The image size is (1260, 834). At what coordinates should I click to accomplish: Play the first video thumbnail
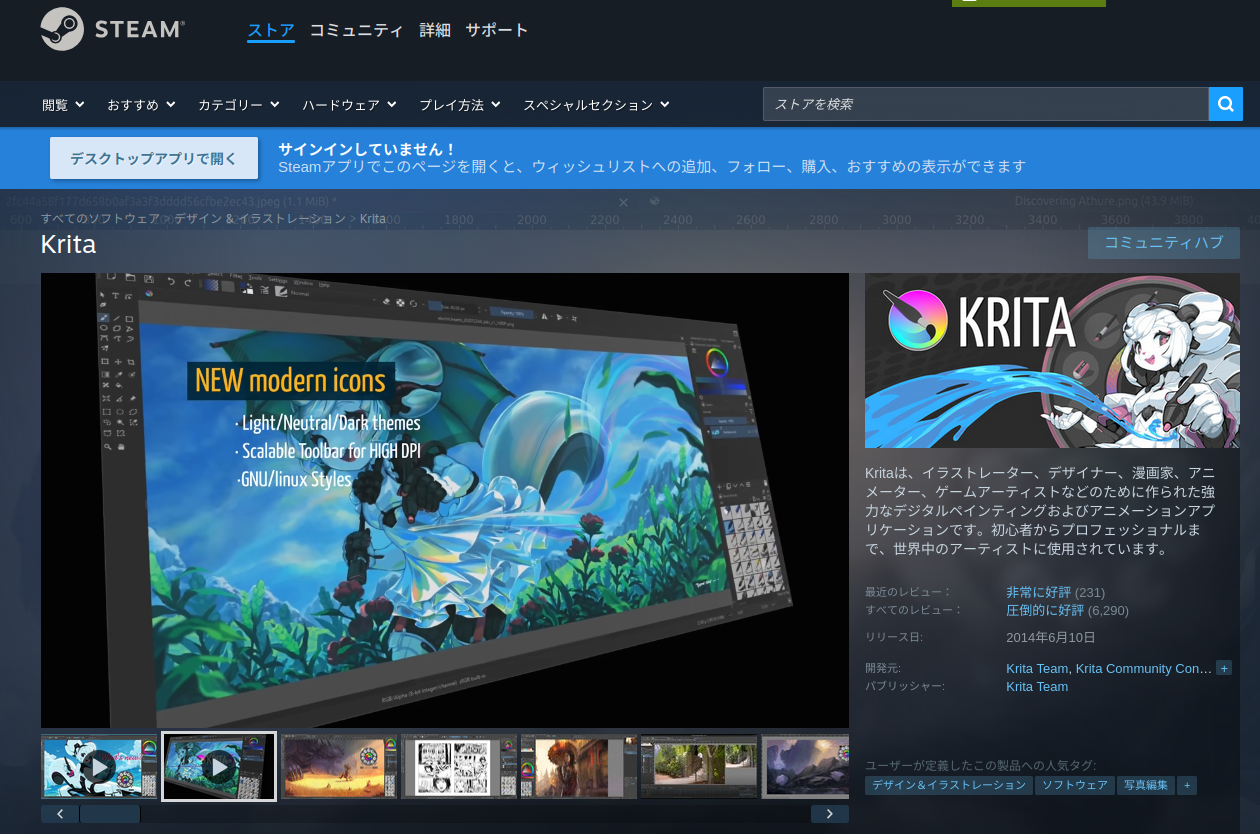98,767
